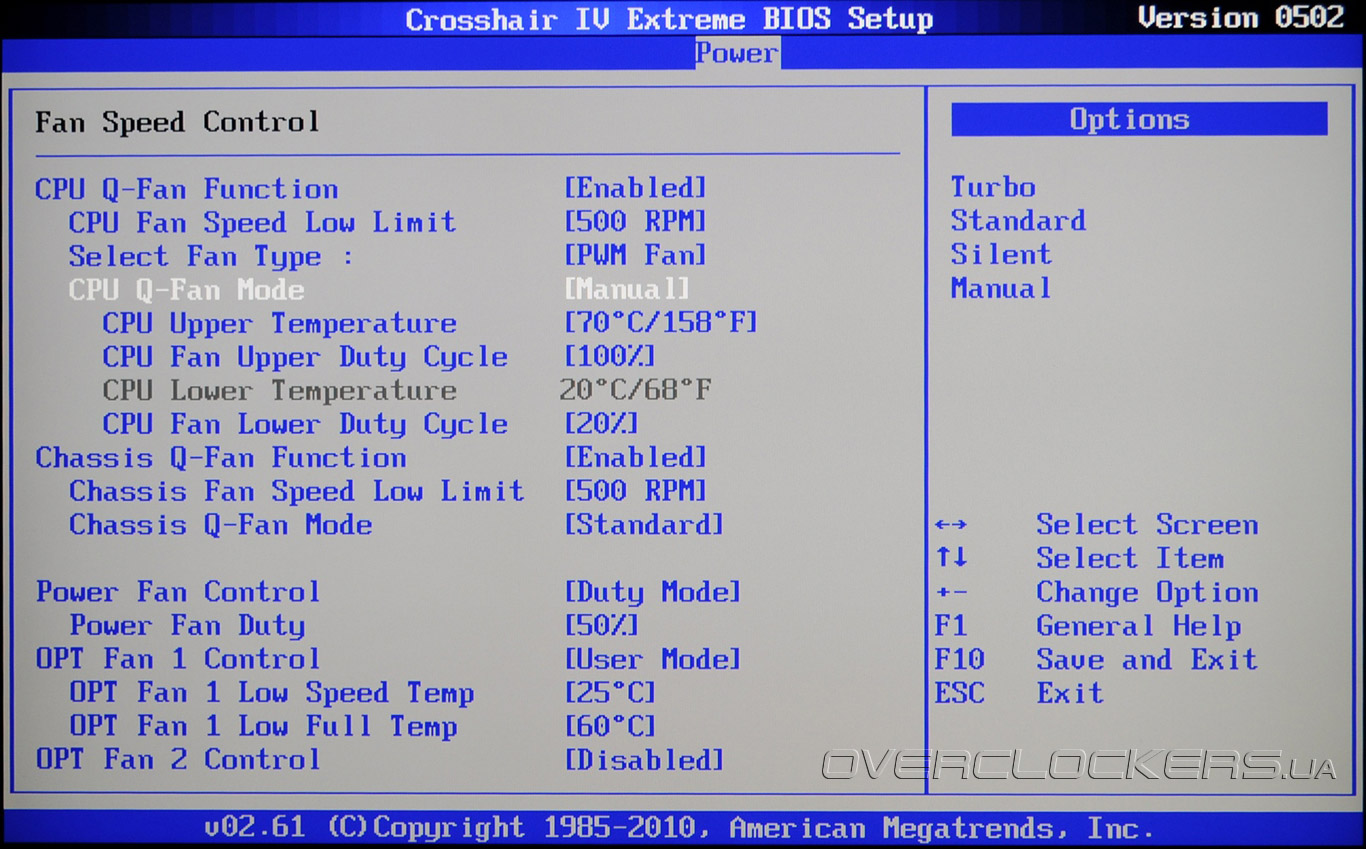Open the OPT Fan 1 Control [User Mode] value
1366x849 pixels.
click(x=653, y=658)
